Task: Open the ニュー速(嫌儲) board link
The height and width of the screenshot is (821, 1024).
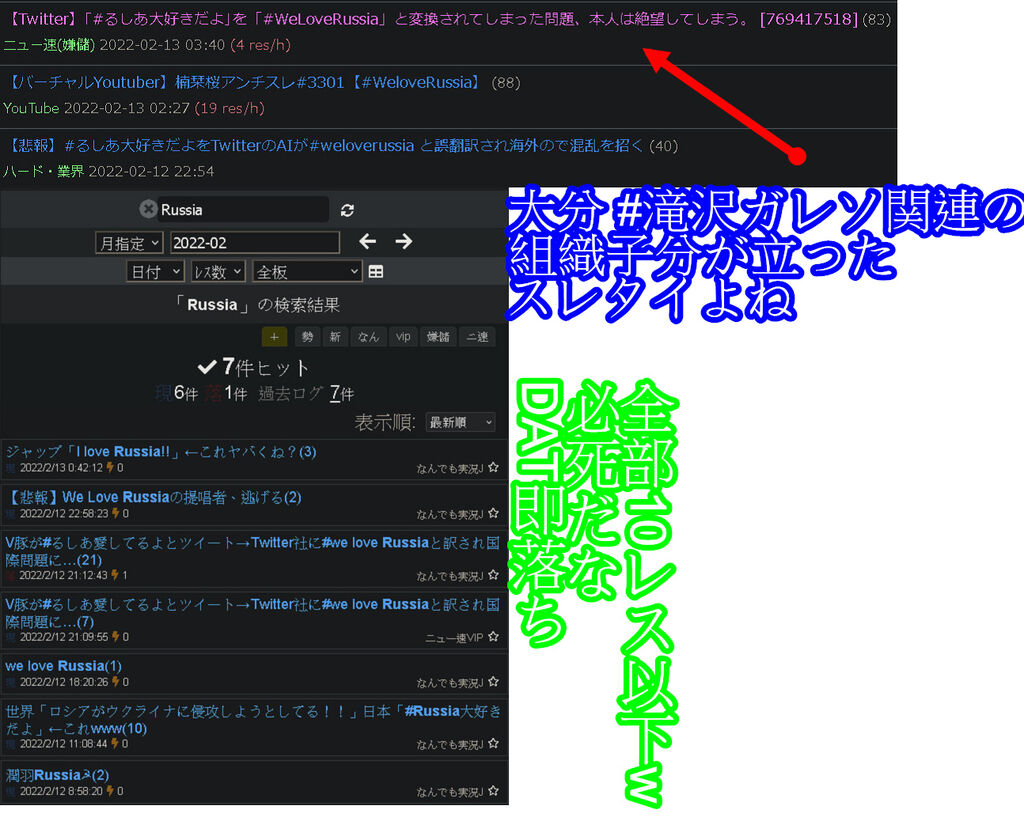Action: click(x=49, y=44)
